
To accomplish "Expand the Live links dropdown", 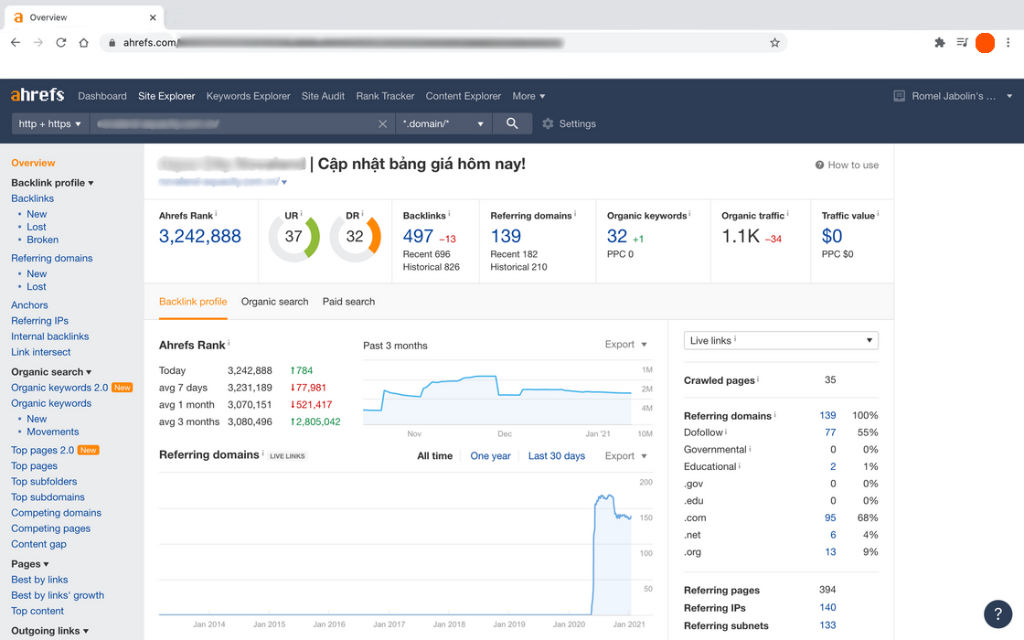I will tap(780, 340).
